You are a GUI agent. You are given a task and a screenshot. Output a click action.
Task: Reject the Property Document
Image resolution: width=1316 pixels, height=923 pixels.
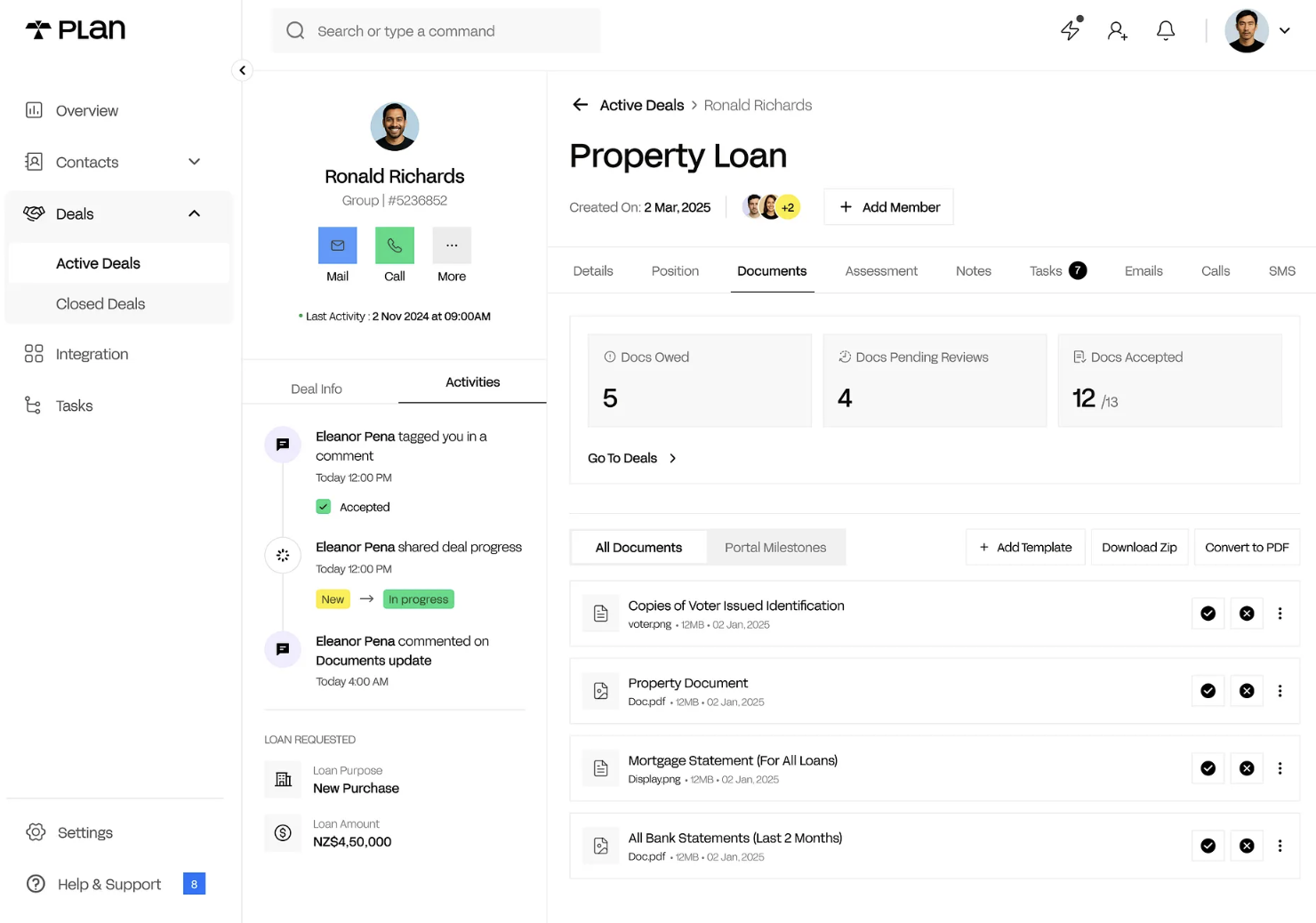[1248, 691]
